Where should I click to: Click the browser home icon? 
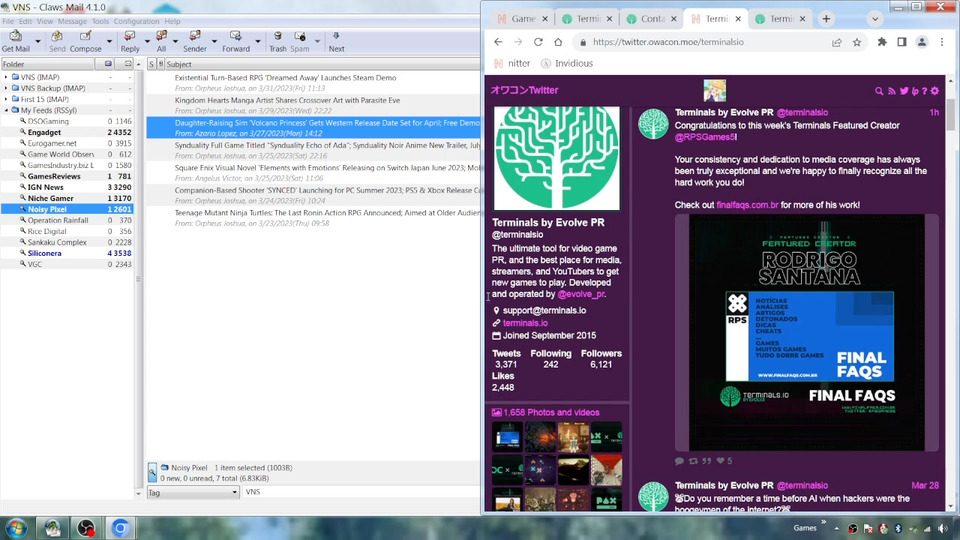tap(558, 42)
